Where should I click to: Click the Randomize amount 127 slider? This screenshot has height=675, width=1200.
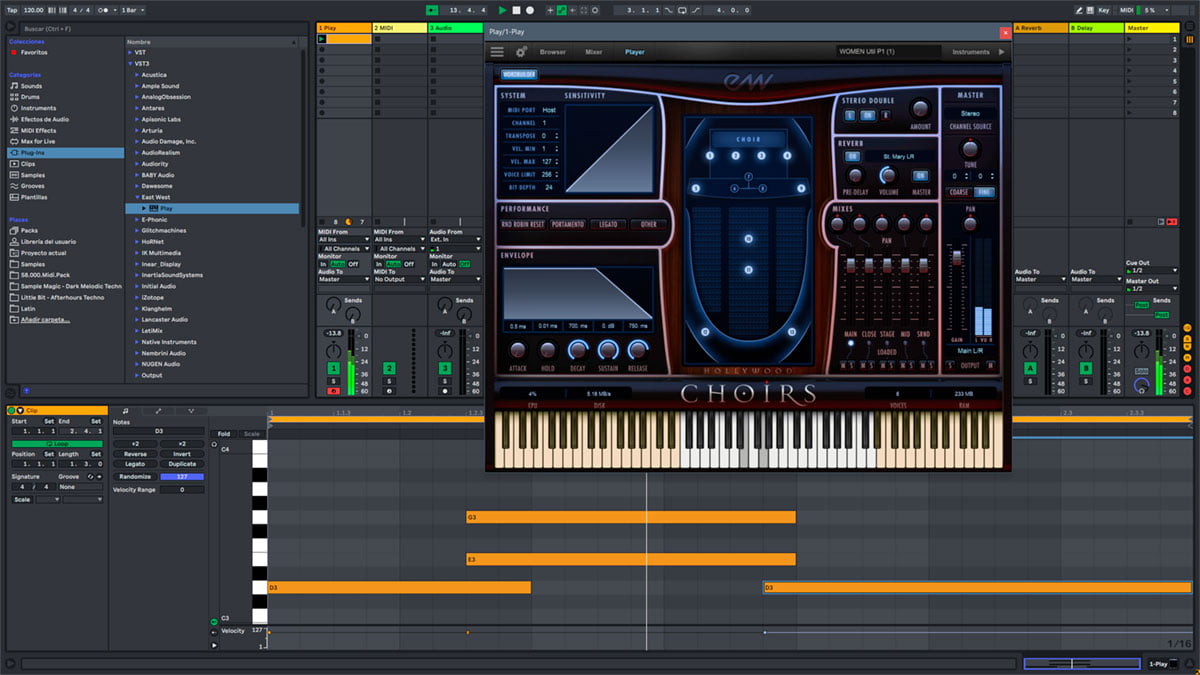click(x=182, y=477)
